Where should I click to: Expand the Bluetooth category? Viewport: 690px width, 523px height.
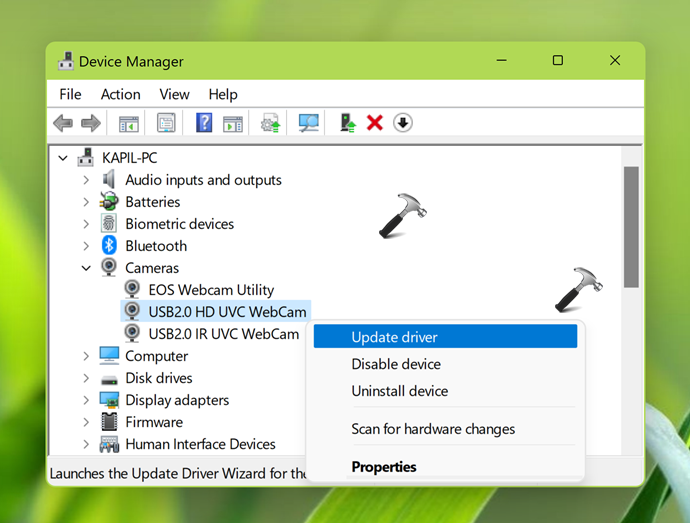click(86, 246)
